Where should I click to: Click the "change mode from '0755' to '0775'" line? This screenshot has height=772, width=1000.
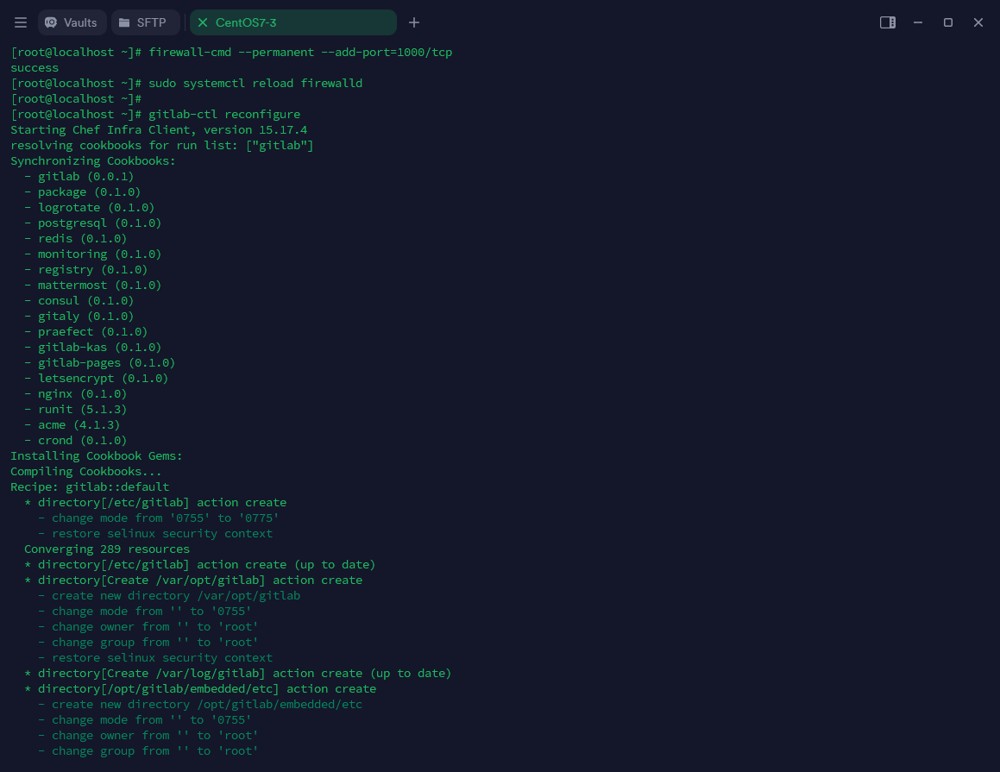pos(165,518)
